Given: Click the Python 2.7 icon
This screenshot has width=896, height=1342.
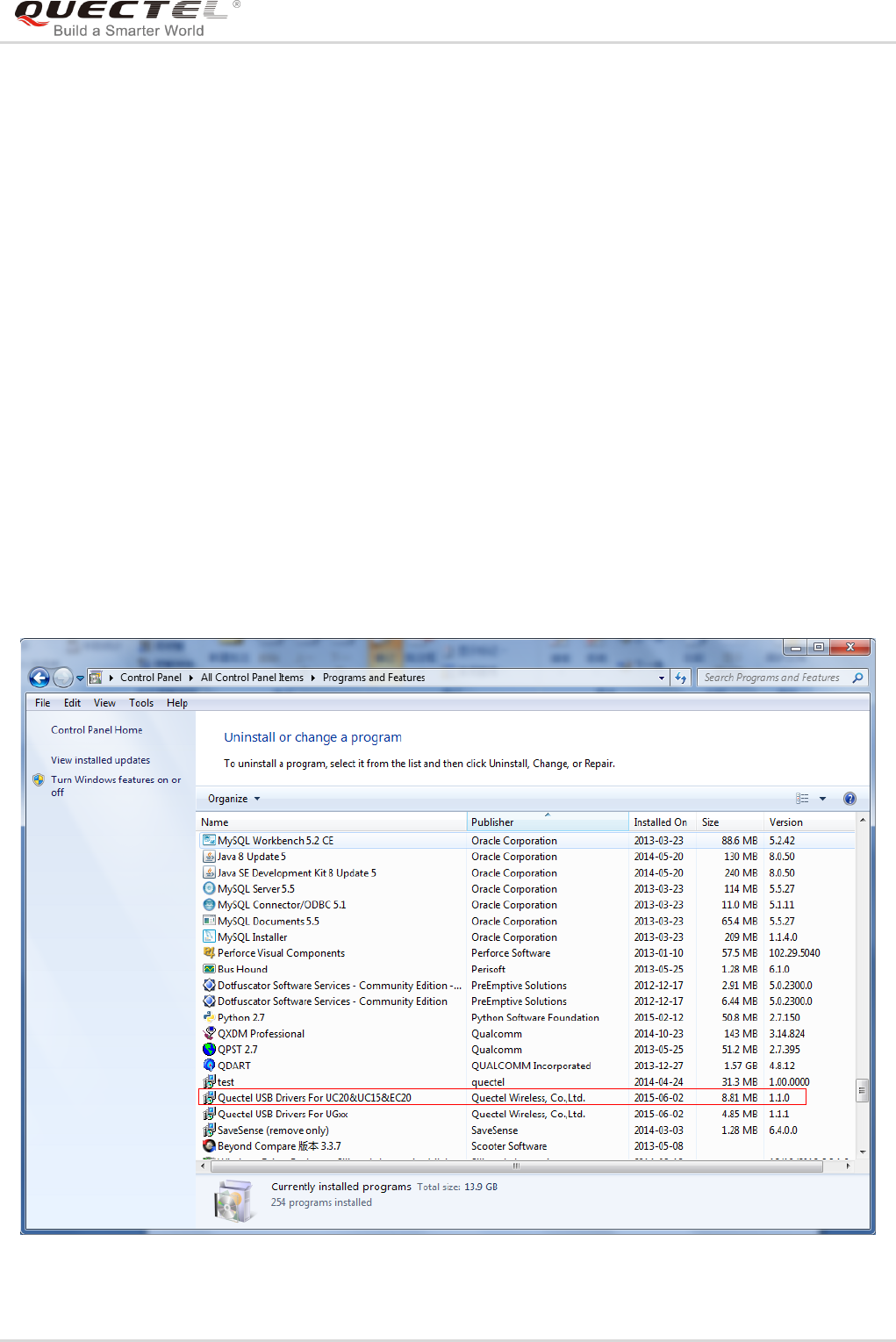Looking at the screenshot, I should [x=209, y=1017].
